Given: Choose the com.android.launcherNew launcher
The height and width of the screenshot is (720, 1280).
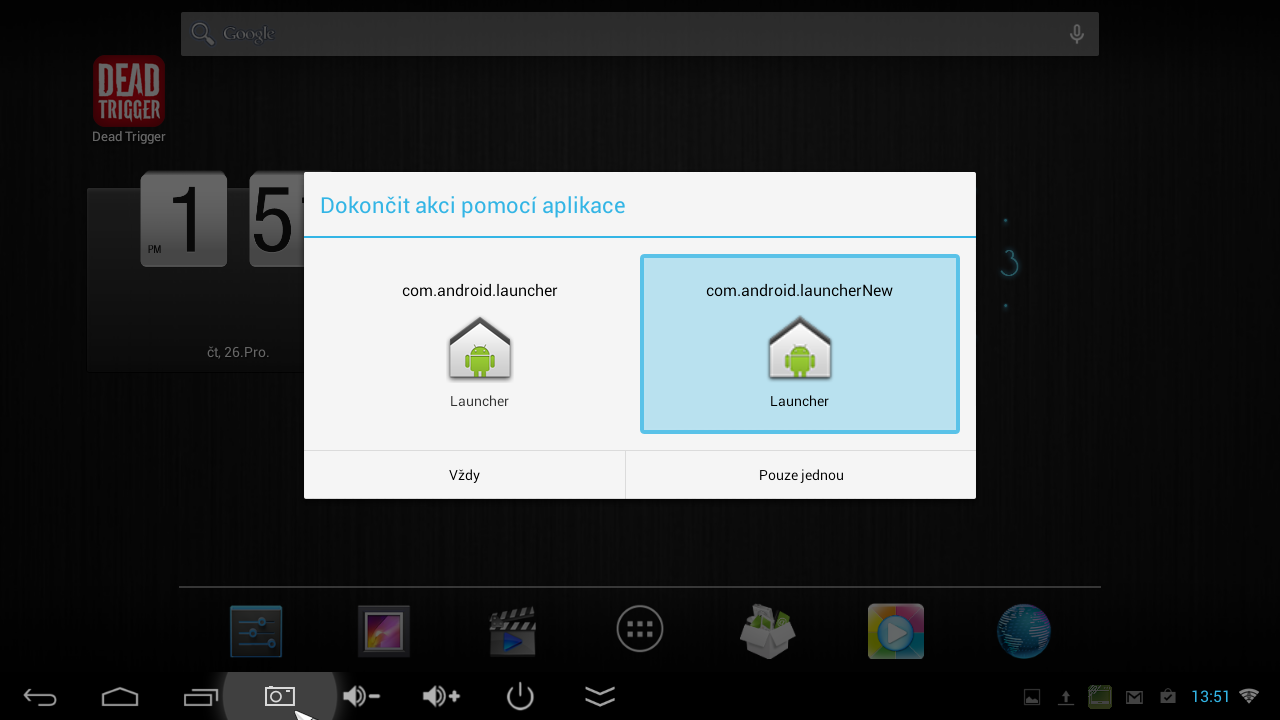Looking at the screenshot, I should point(799,345).
